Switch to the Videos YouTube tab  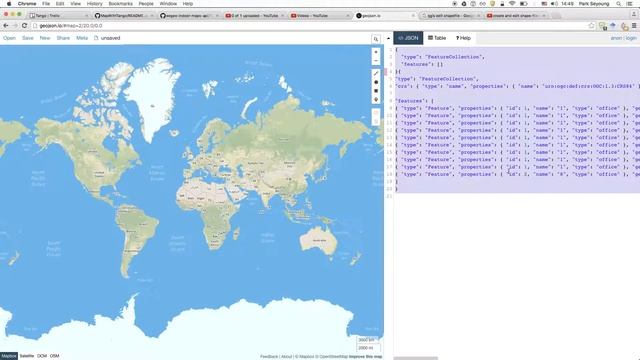pyautogui.click(x=320, y=16)
